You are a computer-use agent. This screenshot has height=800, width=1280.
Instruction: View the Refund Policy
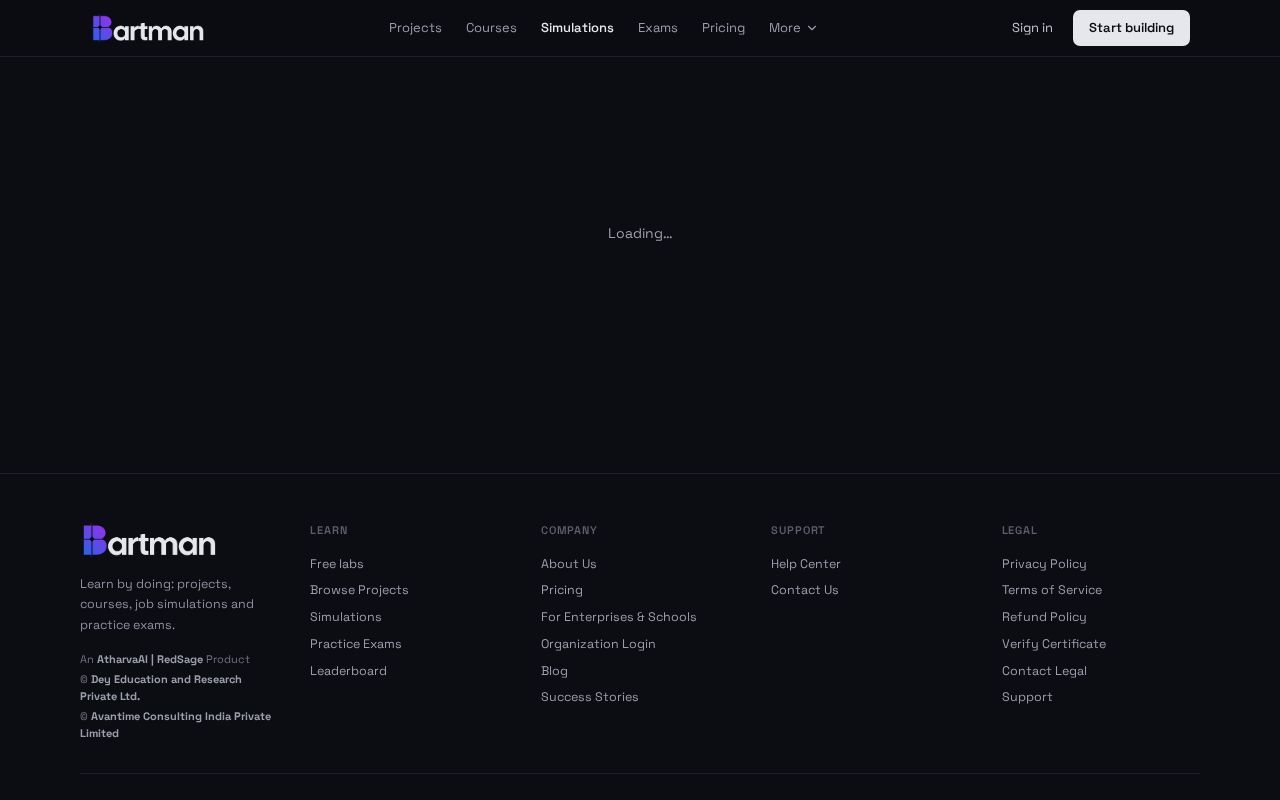1044,617
